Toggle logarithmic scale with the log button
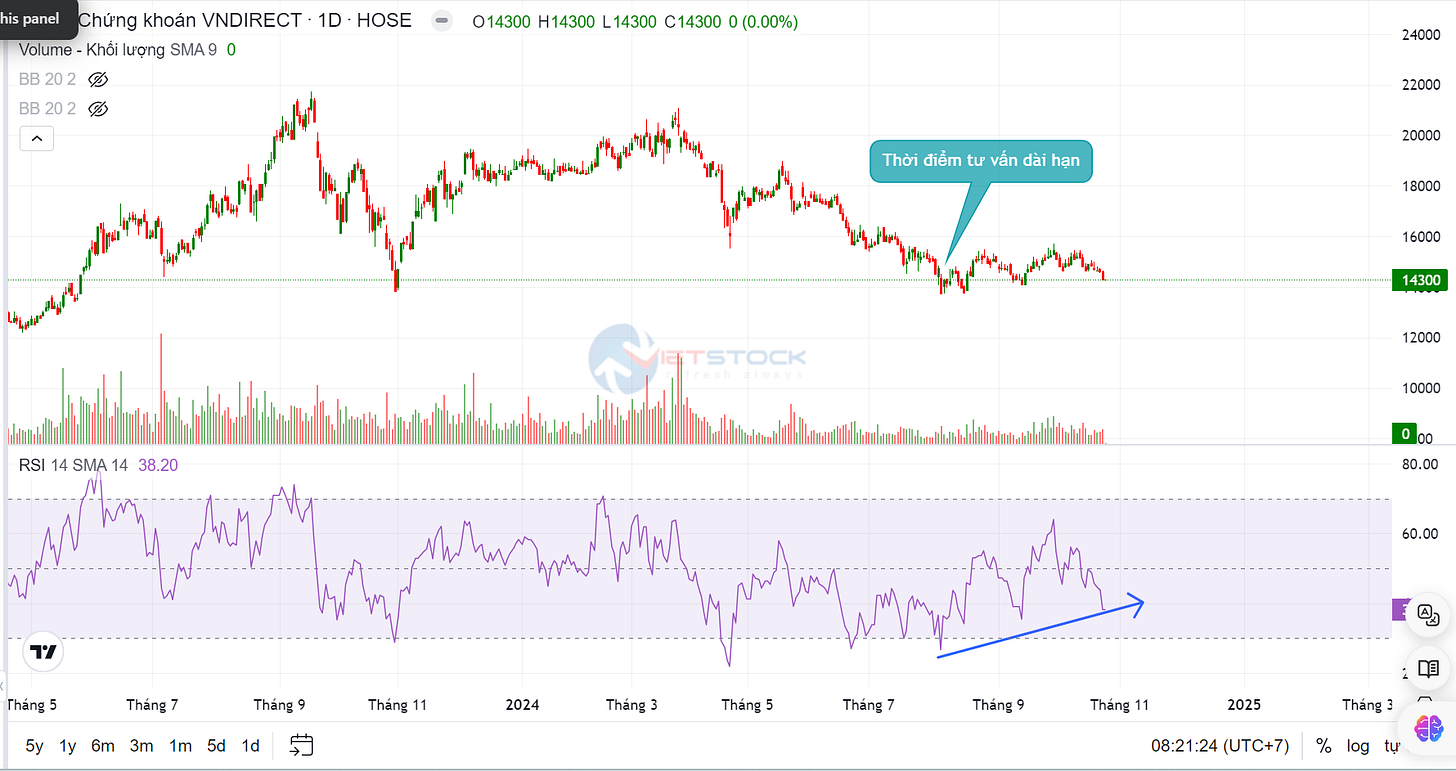Screen dimensions: 1456x771 click(x=1358, y=746)
